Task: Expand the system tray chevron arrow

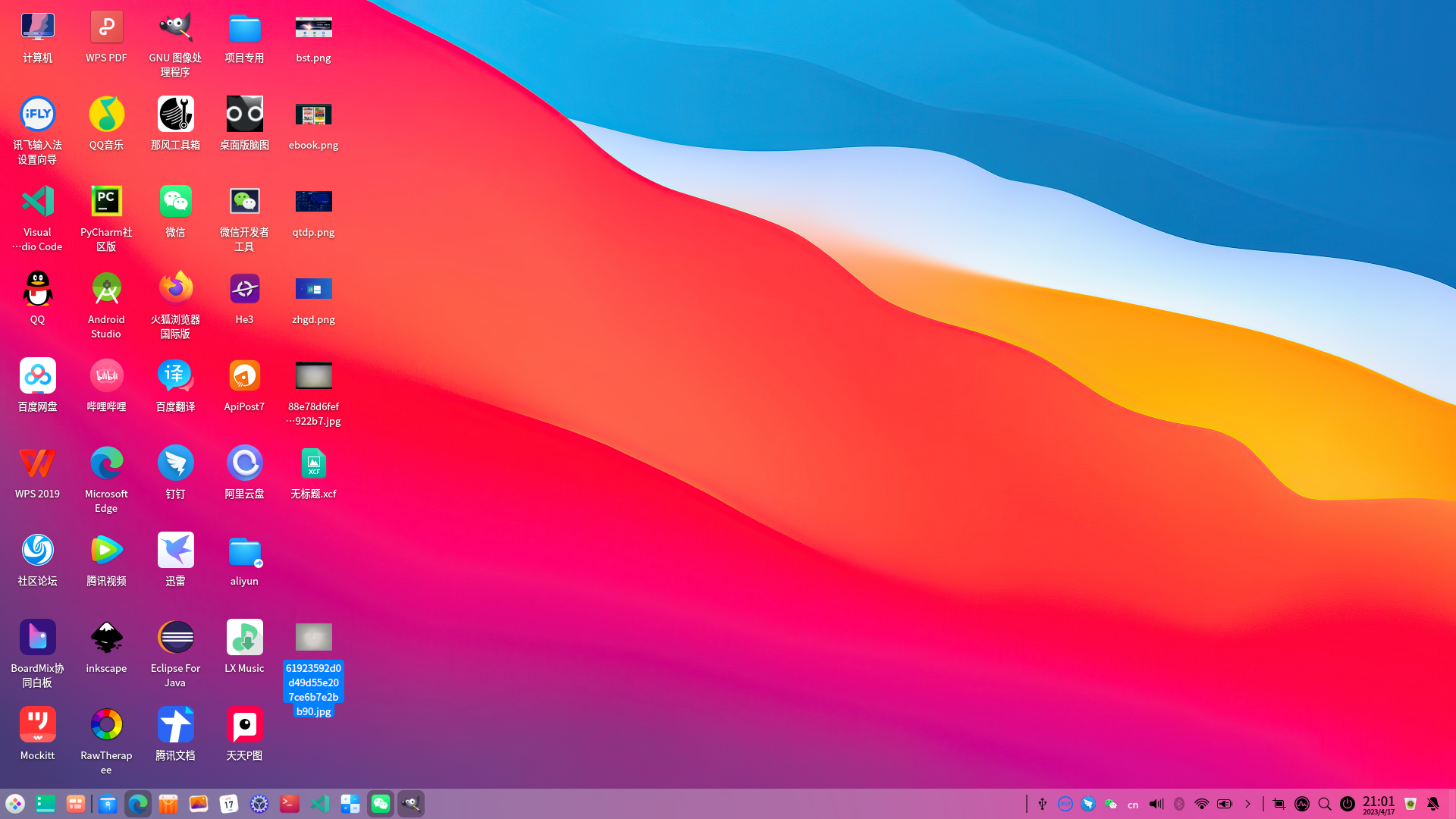Action: click(x=1247, y=804)
